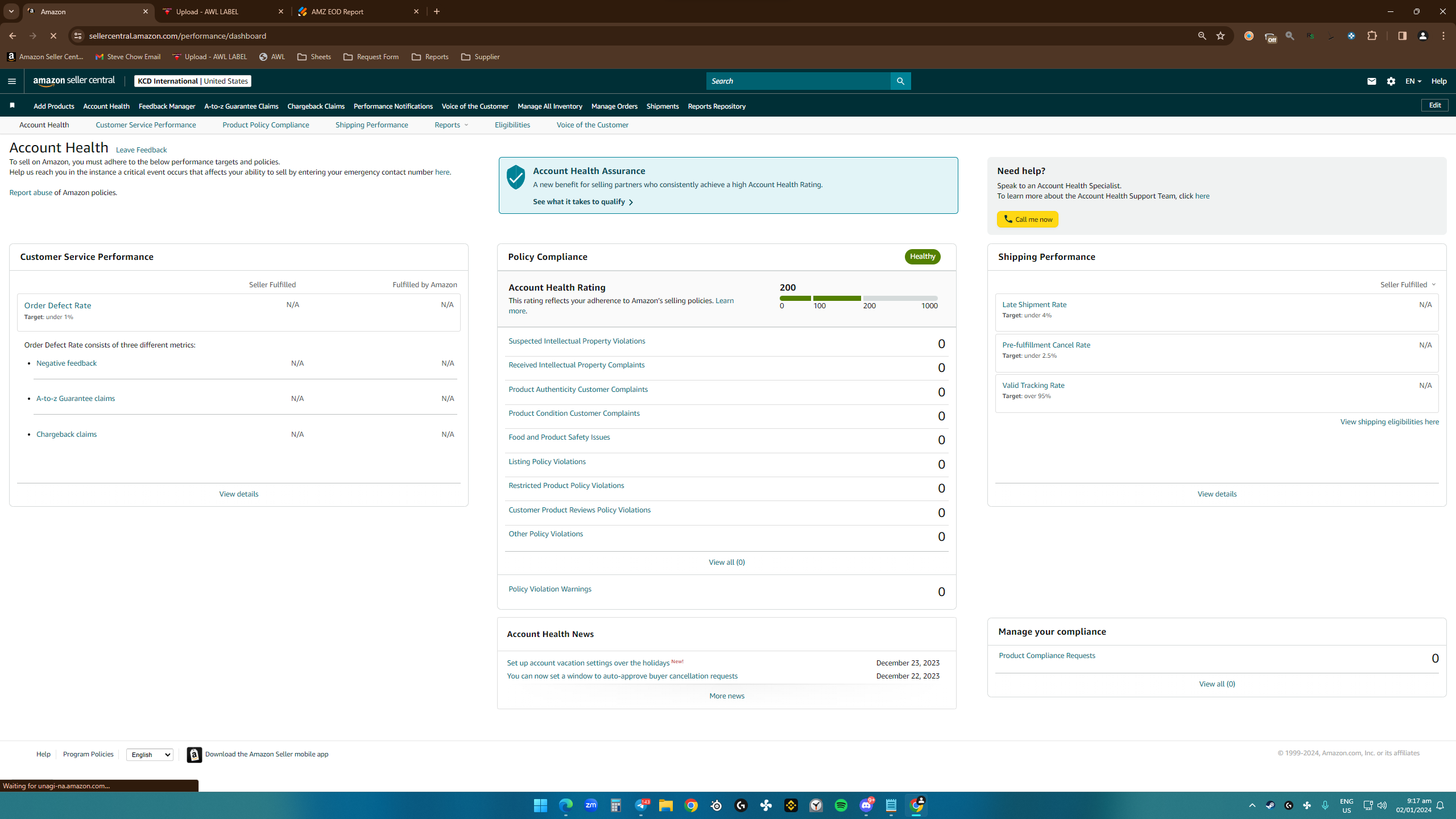Open Spotify from the taskbar
The height and width of the screenshot is (819, 1456).
coord(841,805)
